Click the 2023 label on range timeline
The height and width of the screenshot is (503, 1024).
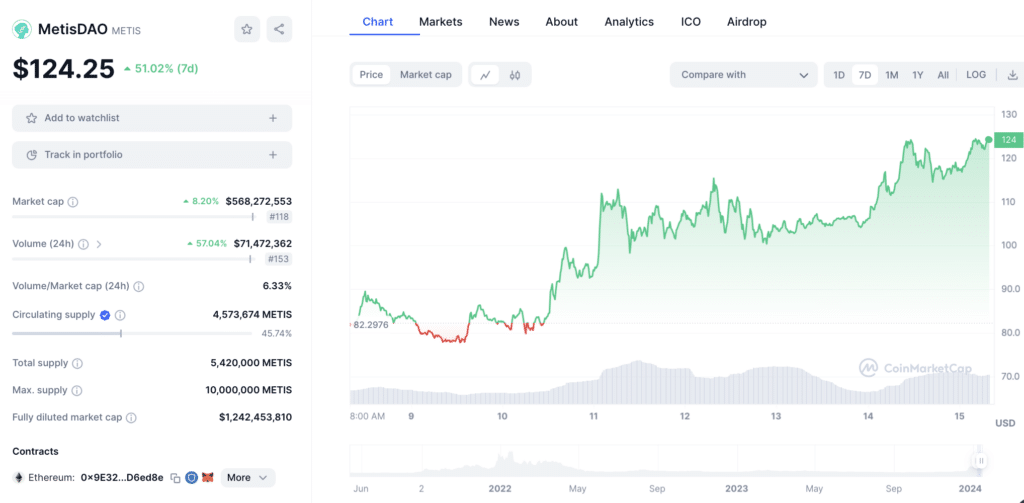click(735, 489)
